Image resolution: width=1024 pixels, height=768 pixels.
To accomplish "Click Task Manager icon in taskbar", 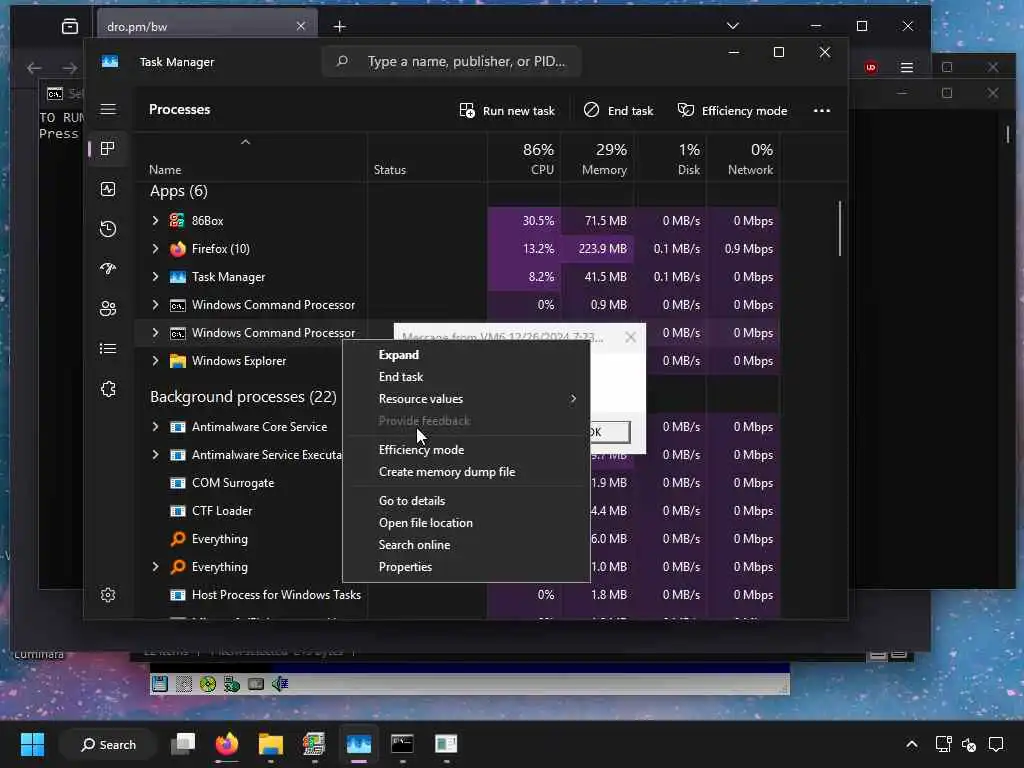I will [359, 744].
